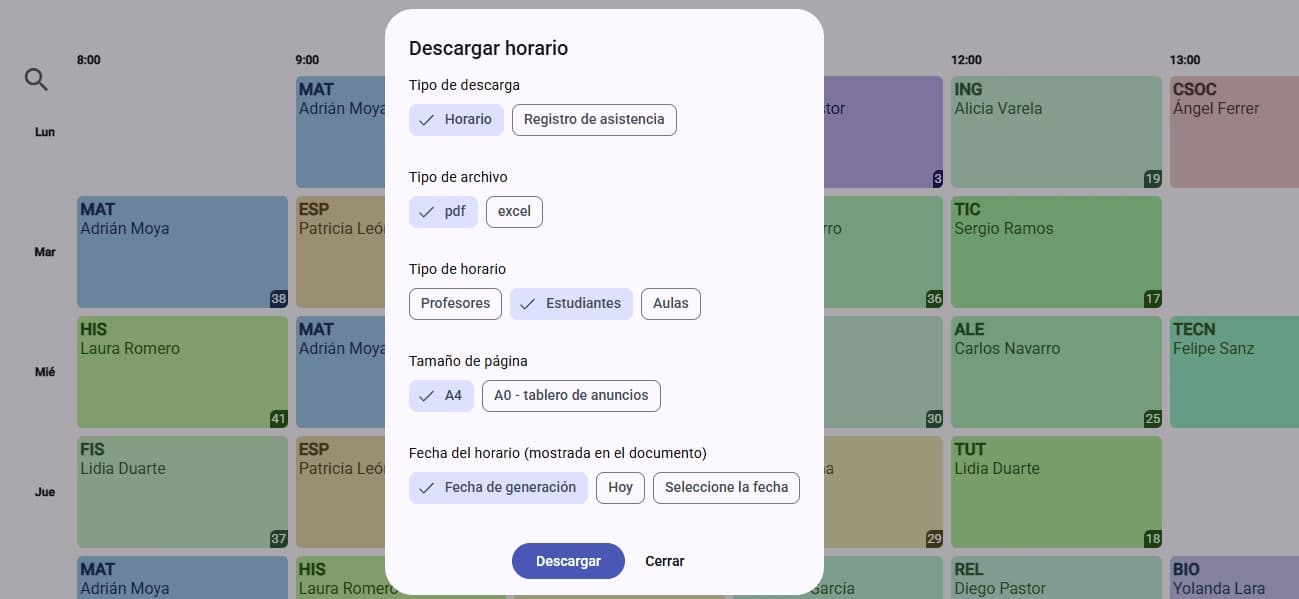Select A4 page size chip

click(x=441, y=396)
